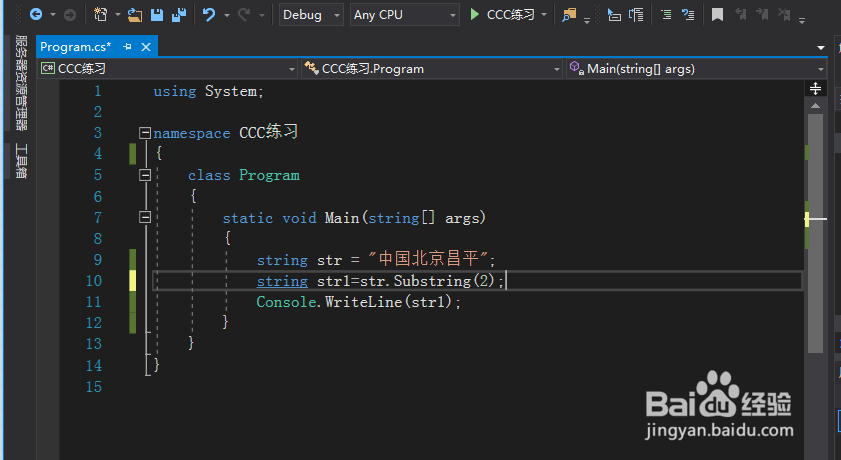This screenshot has height=460, width=841.
Task: Open the 工具箱 side panel tab
Action: click(20, 161)
